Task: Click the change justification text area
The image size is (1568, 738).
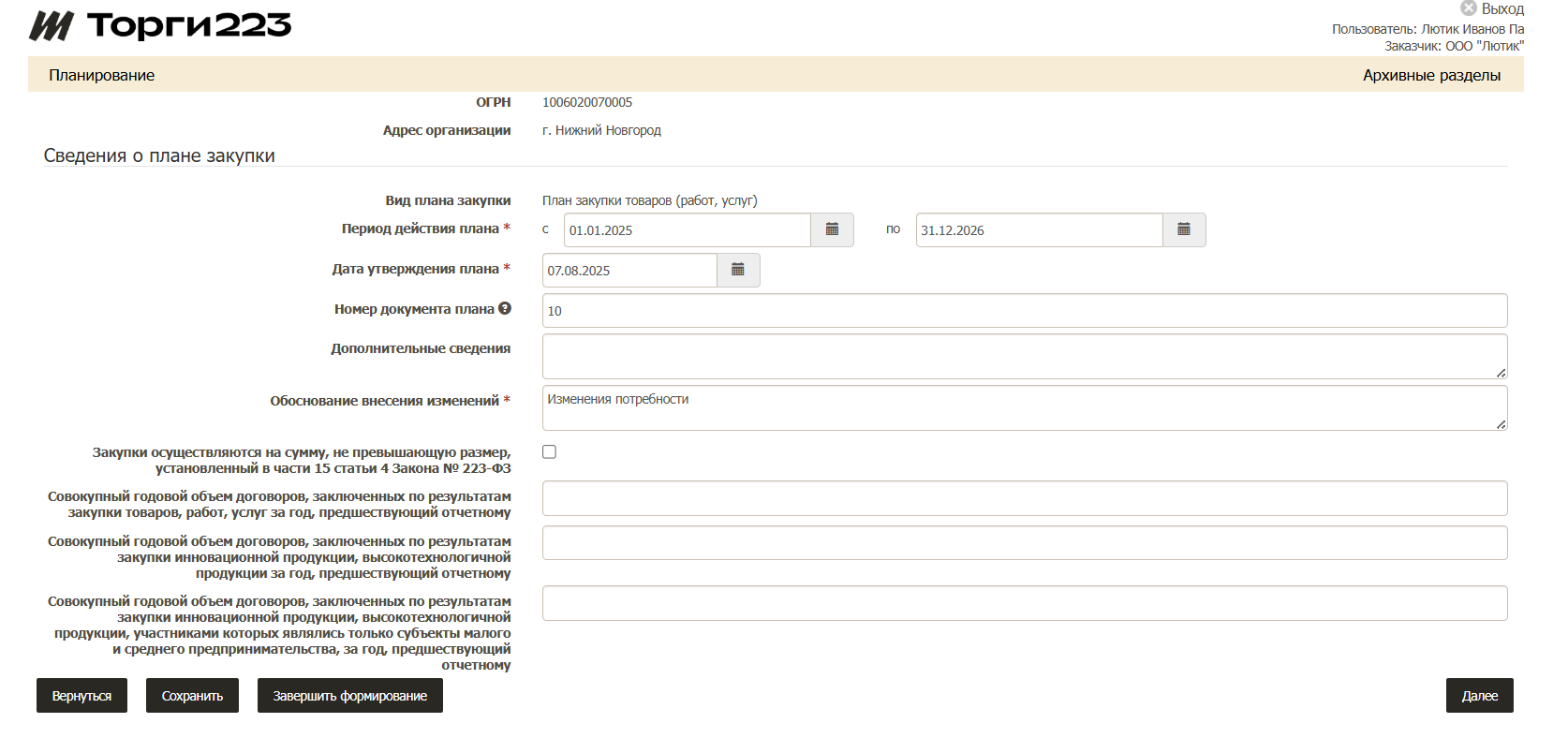Action: coord(1024,407)
